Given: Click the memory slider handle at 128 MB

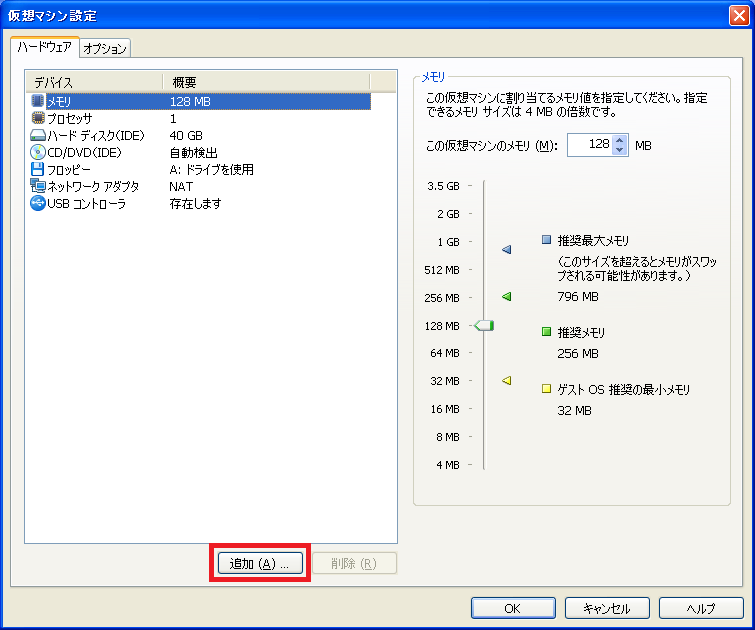Looking at the screenshot, I should (484, 325).
